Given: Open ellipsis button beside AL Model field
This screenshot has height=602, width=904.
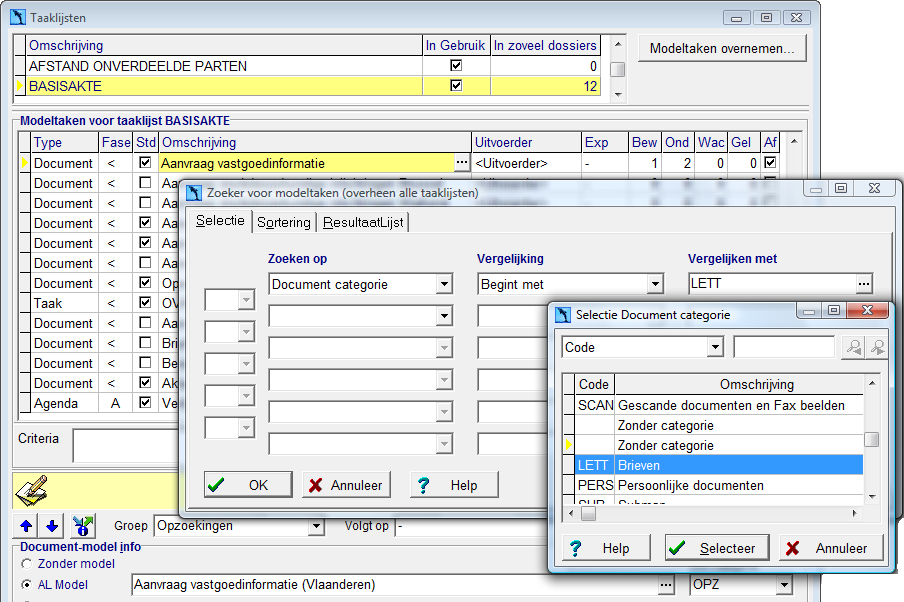Looking at the screenshot, I should (666, 585).
